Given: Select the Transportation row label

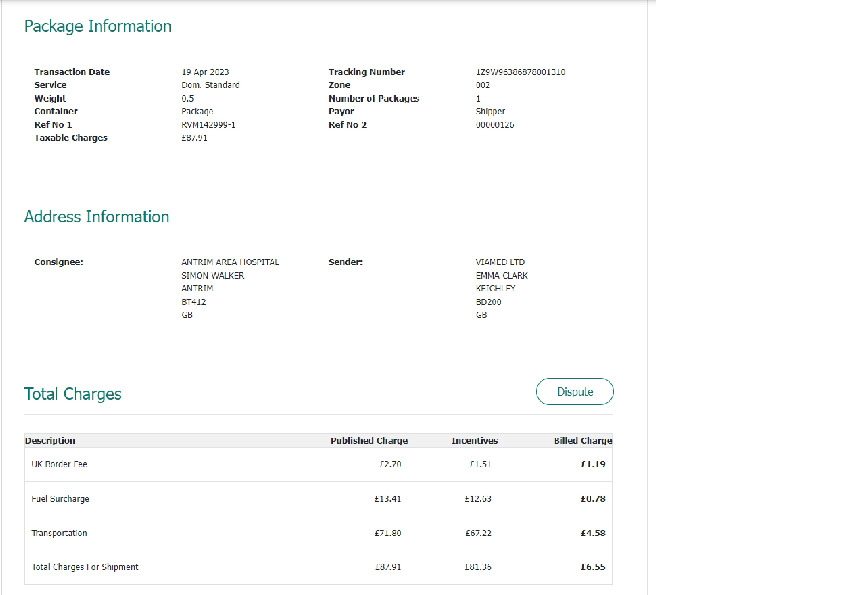Looking at the screenshot, I should coord(59,533).
